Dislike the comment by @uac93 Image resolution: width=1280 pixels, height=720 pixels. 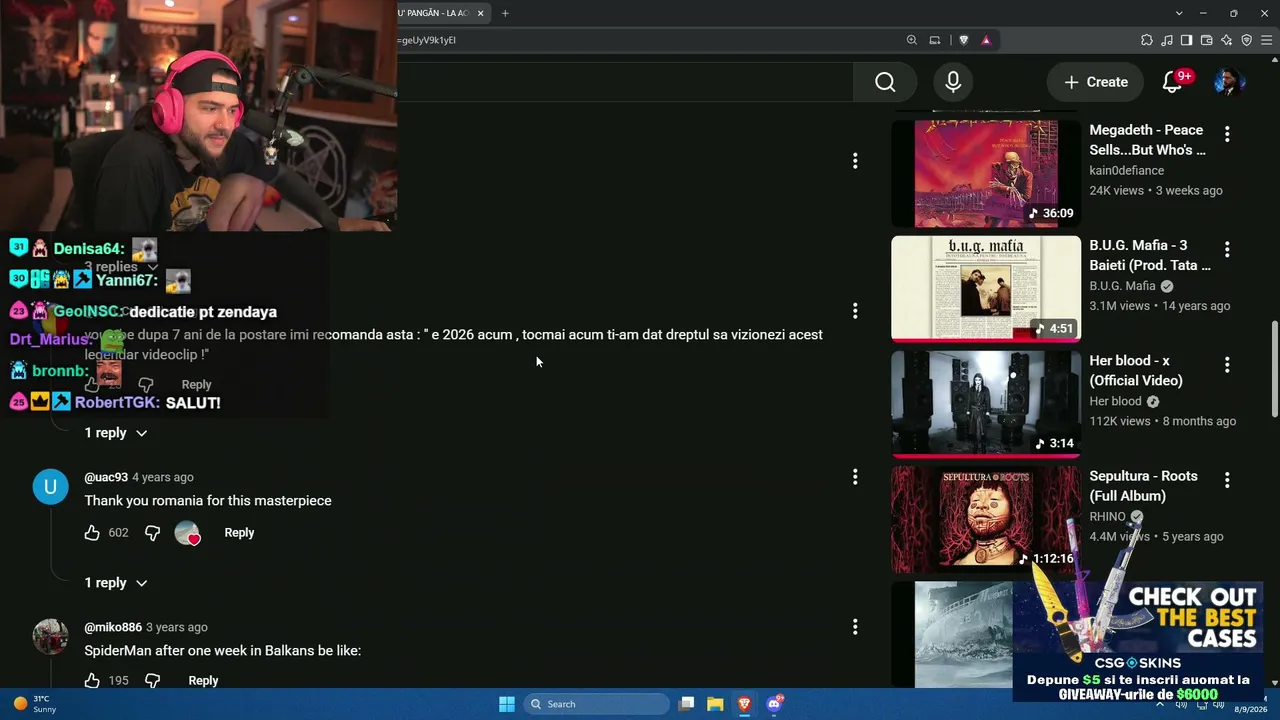(x=152, y=533)
